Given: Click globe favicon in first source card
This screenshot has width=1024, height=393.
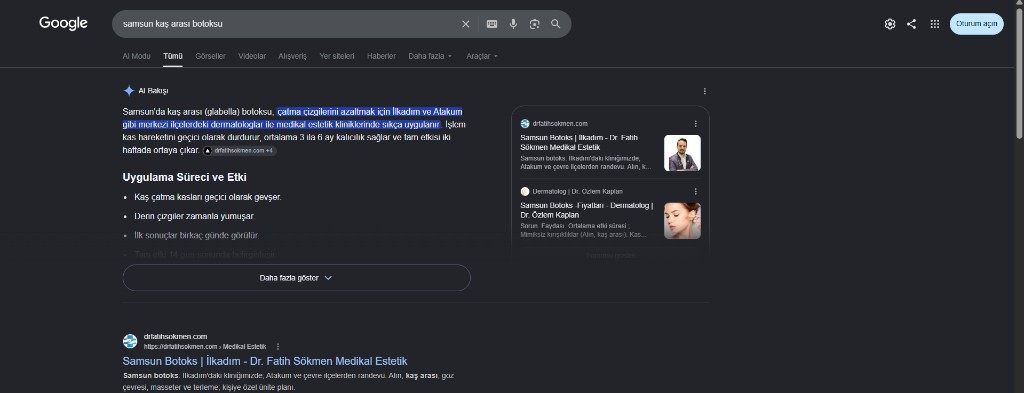Looking at the screenshot, I should 525,123.
